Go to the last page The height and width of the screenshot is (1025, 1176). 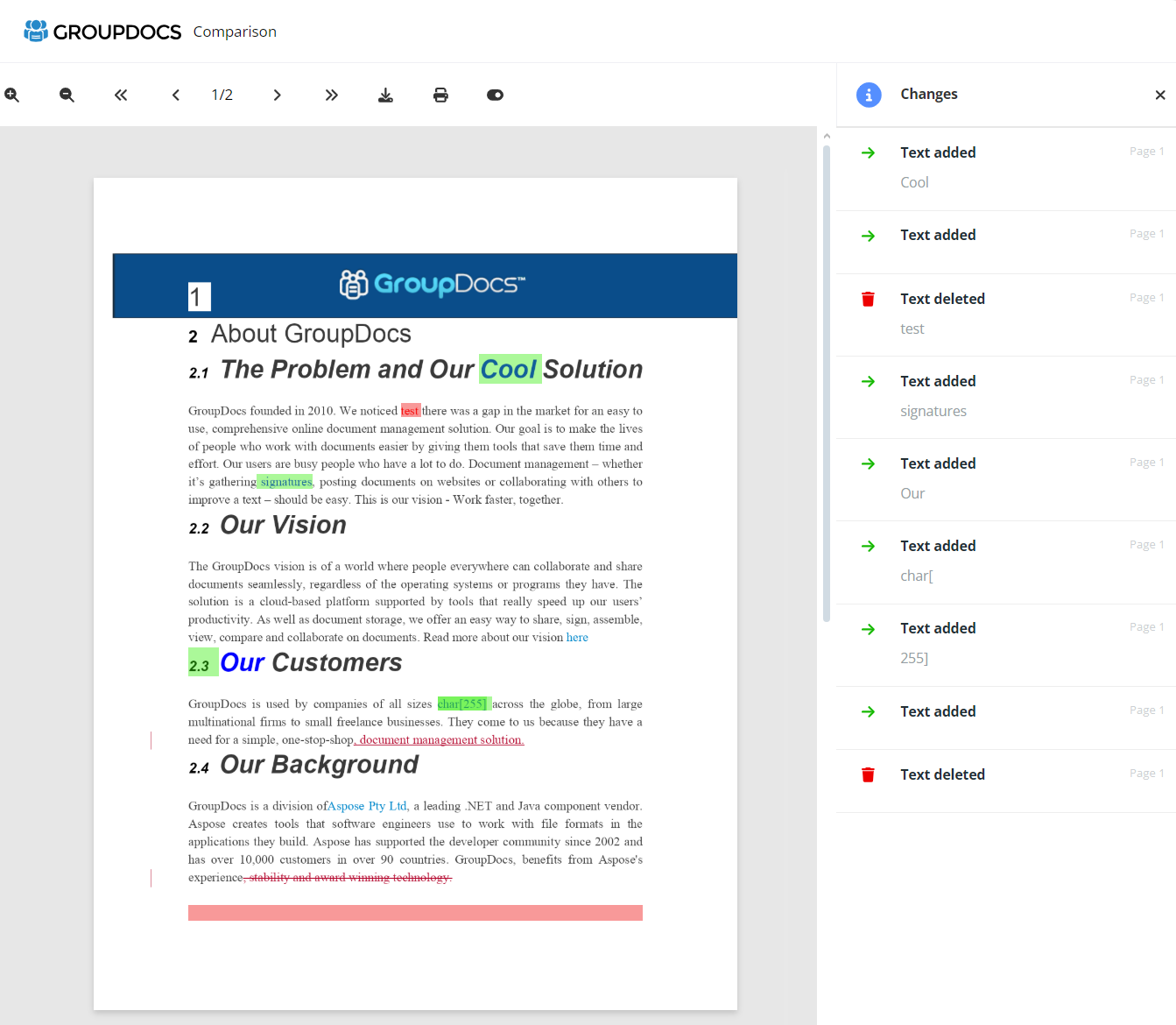click(331, 95)
